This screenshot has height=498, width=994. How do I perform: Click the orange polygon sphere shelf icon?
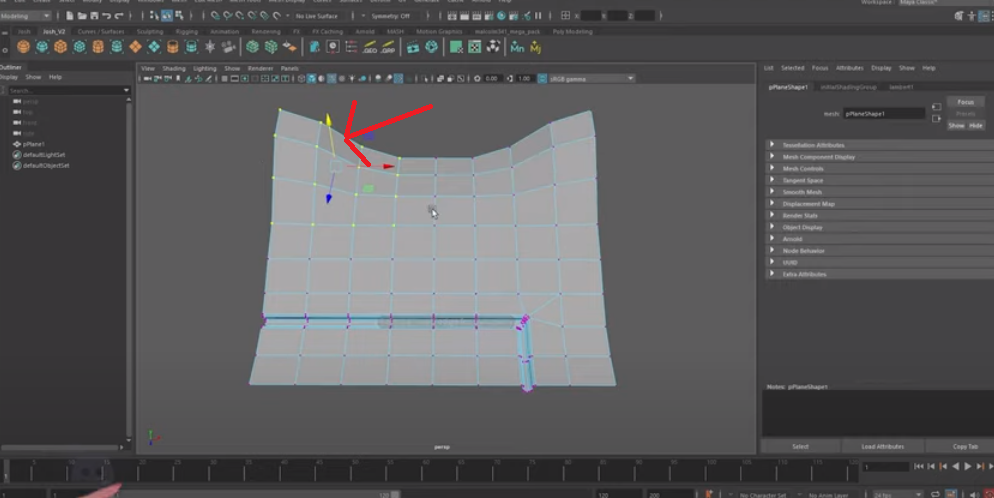[x=22, y=47]
